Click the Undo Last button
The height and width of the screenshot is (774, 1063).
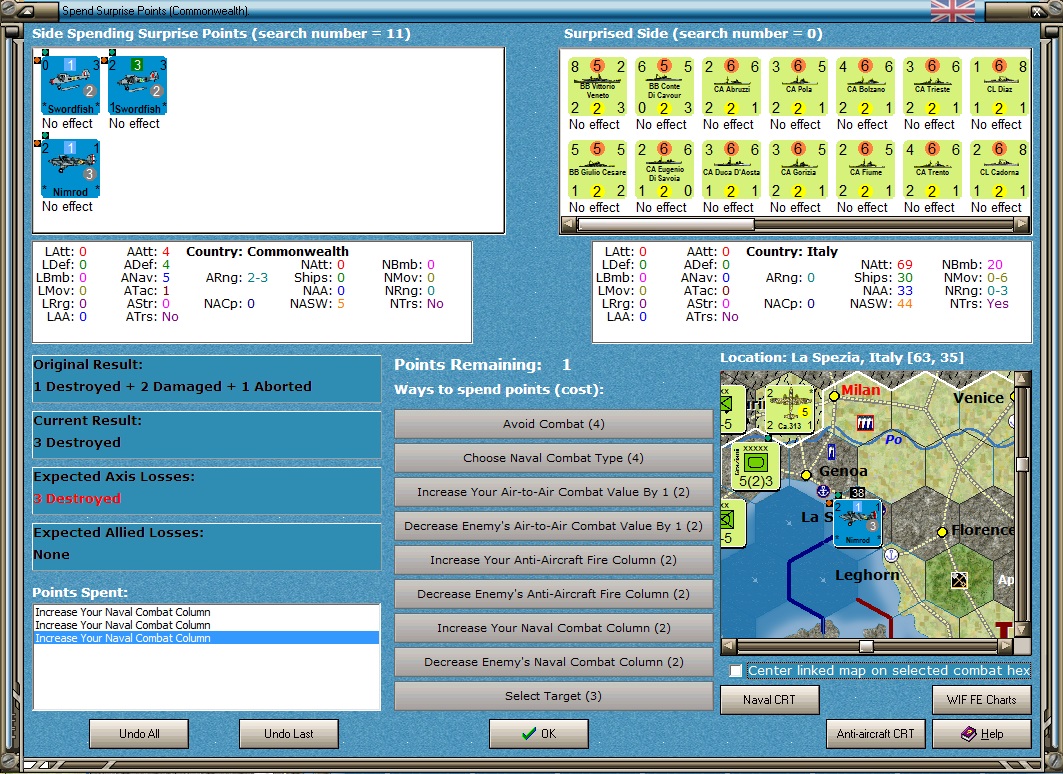289,733
